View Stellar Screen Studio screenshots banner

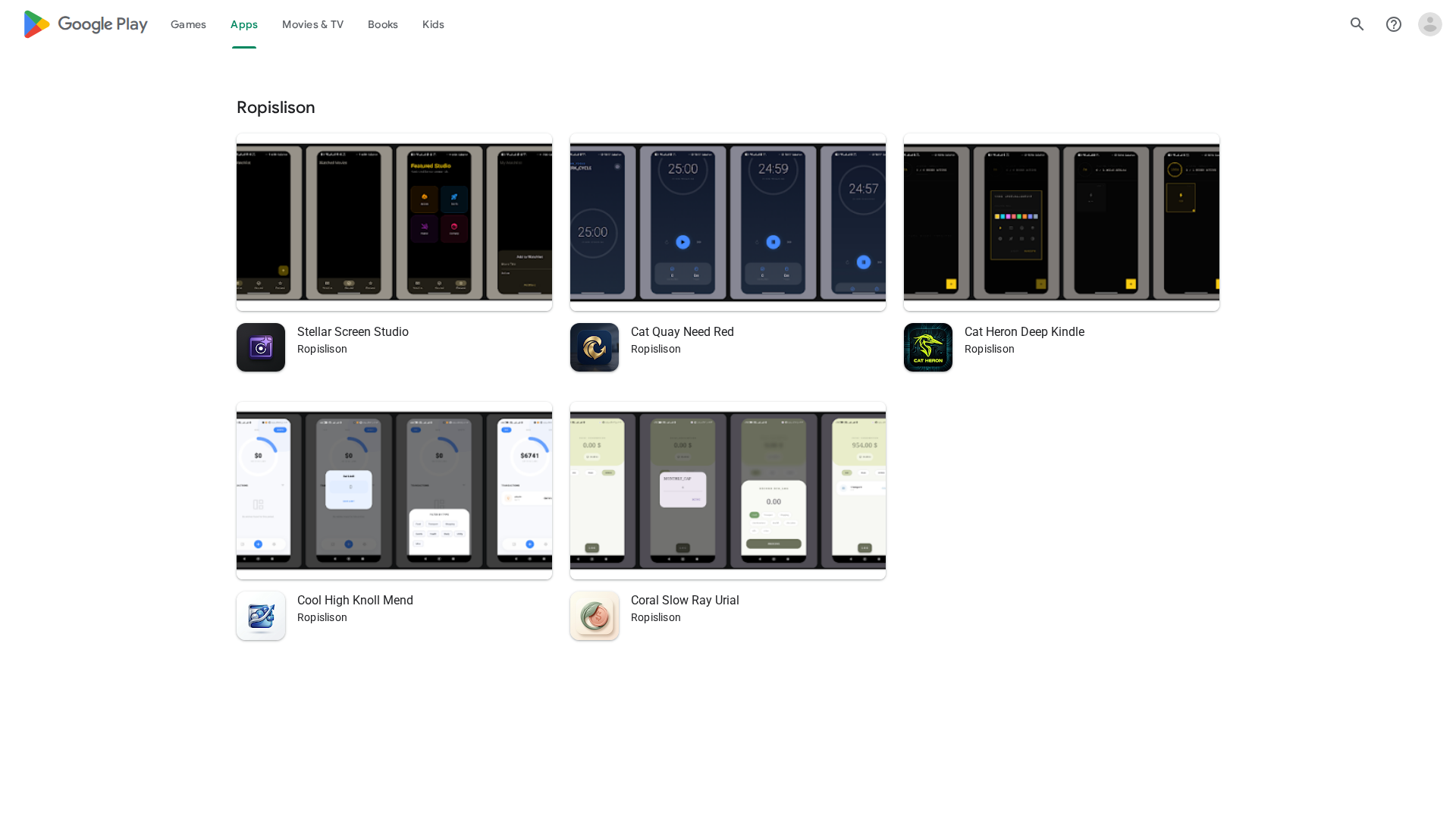click(x=394, y=222)
